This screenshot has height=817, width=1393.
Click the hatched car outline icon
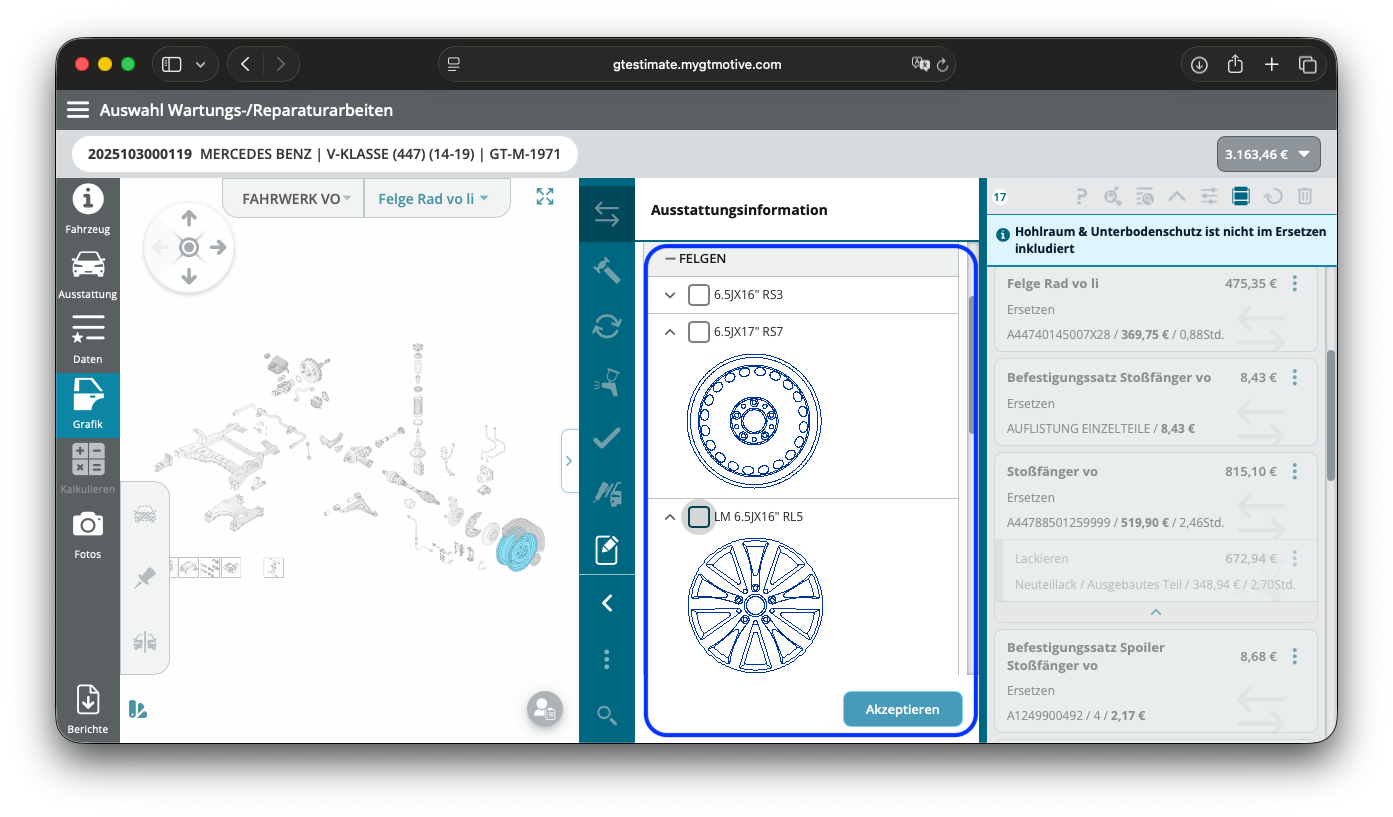point(145,514)
